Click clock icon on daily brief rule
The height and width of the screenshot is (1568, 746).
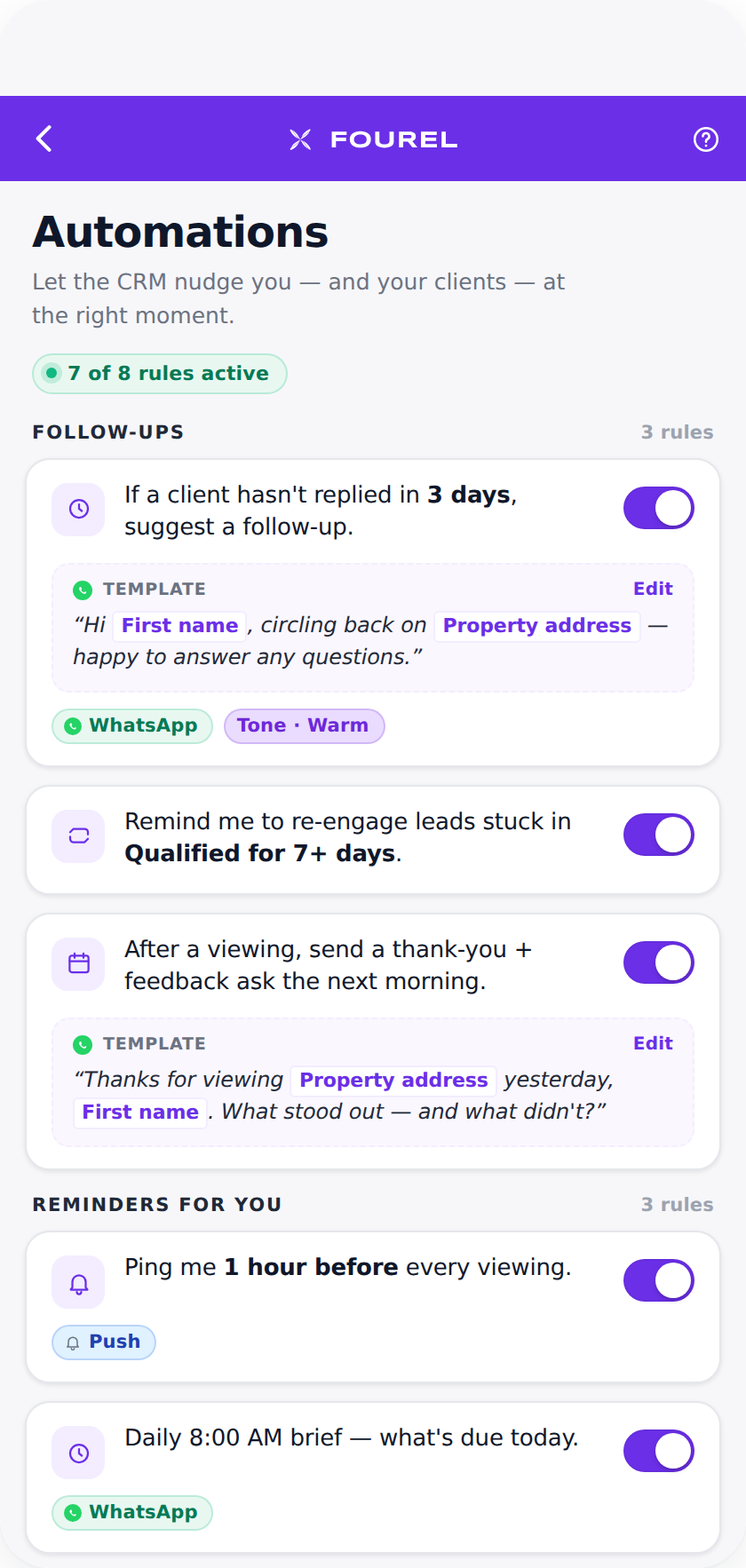click(x=79, y=1453)
